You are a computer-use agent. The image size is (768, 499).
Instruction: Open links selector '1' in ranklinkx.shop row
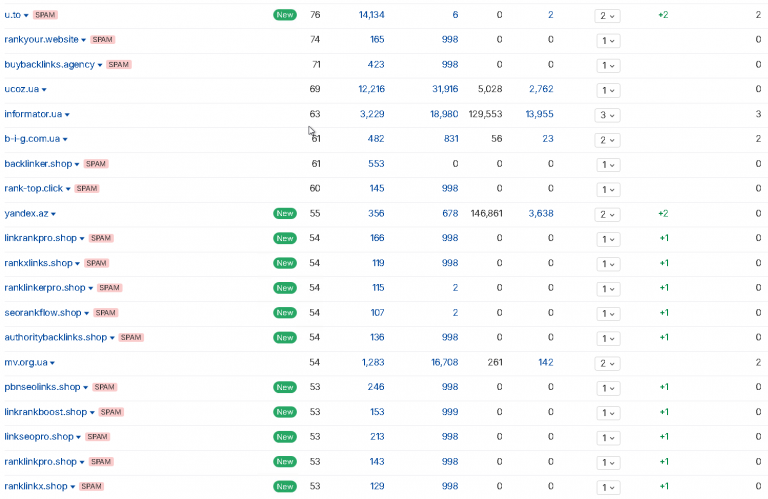click(608, 487)
